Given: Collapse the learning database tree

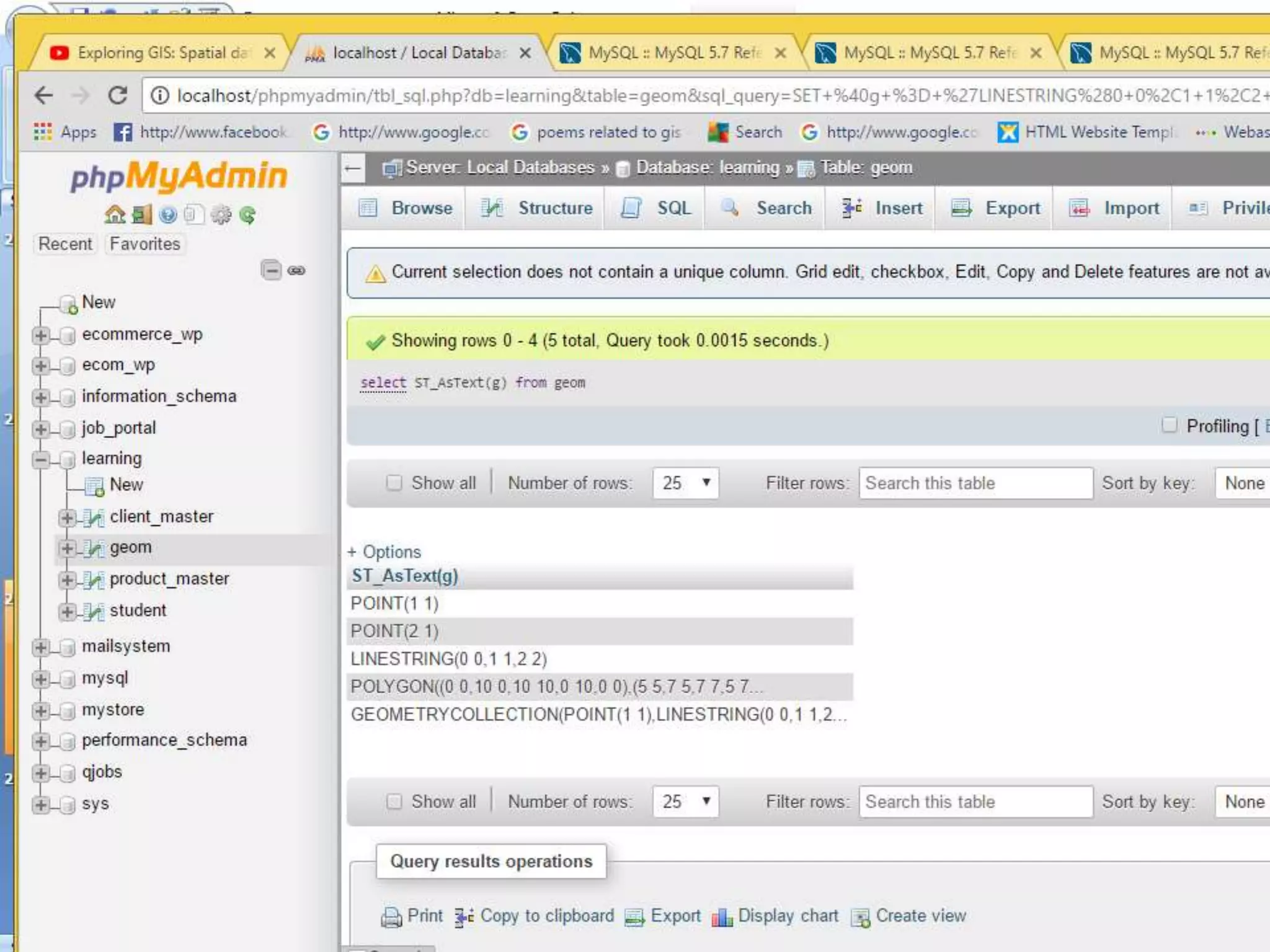Looking at the screenshot, I should click(41, 459).
